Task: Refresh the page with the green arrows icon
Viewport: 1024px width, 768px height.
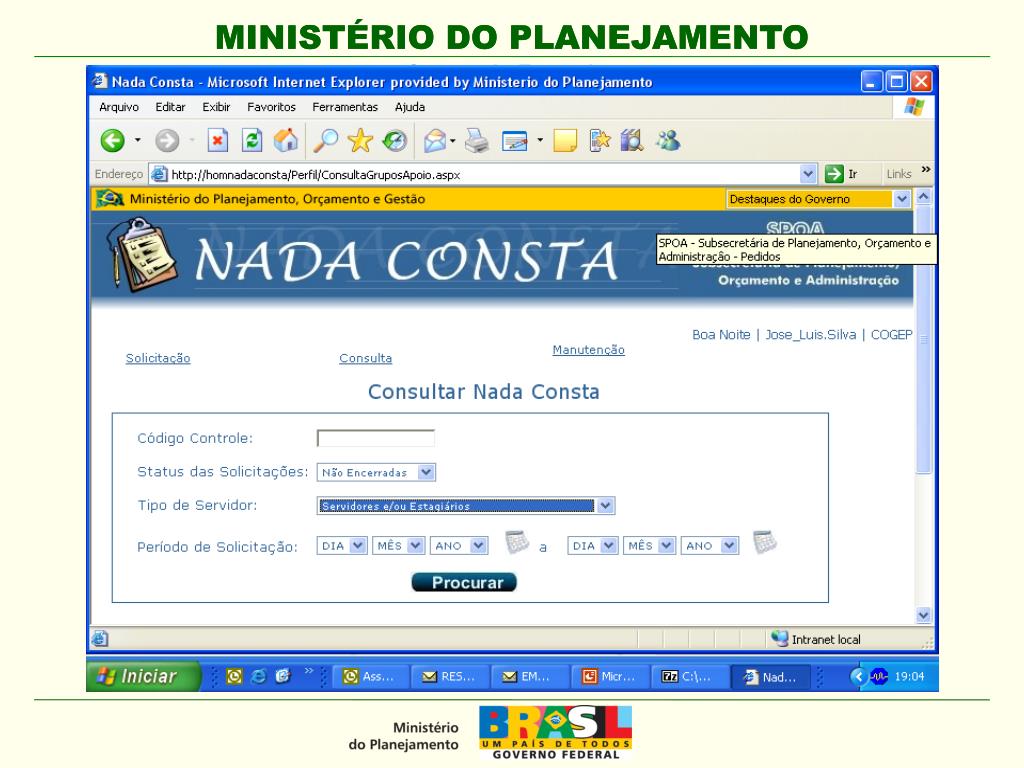Action: (x=252, y=140)
